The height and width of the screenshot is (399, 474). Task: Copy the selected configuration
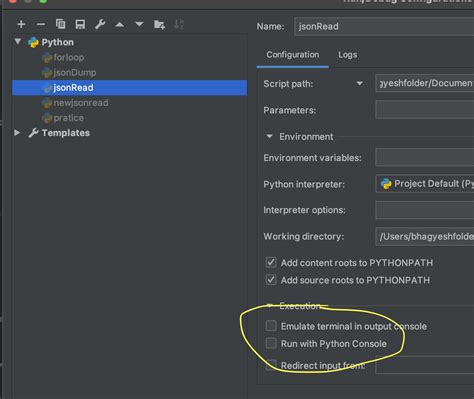tap(60, 24)
